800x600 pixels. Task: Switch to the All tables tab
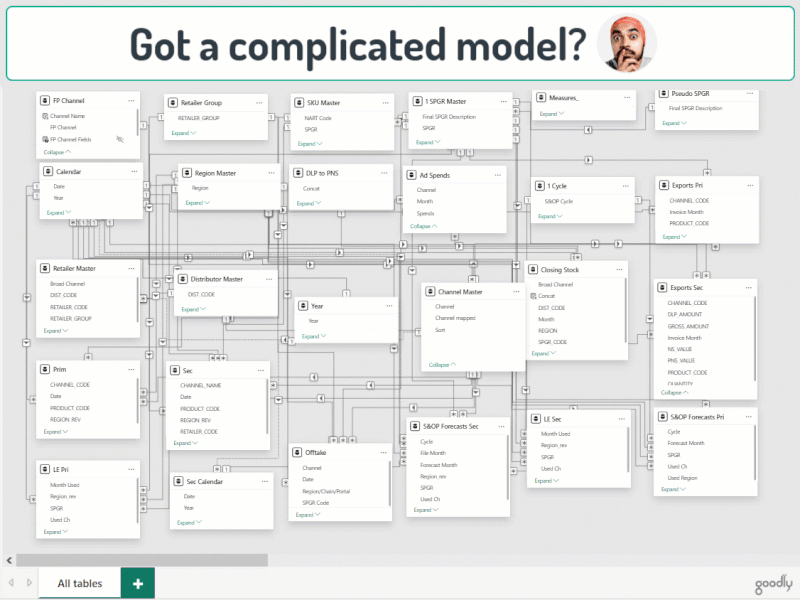79,583
